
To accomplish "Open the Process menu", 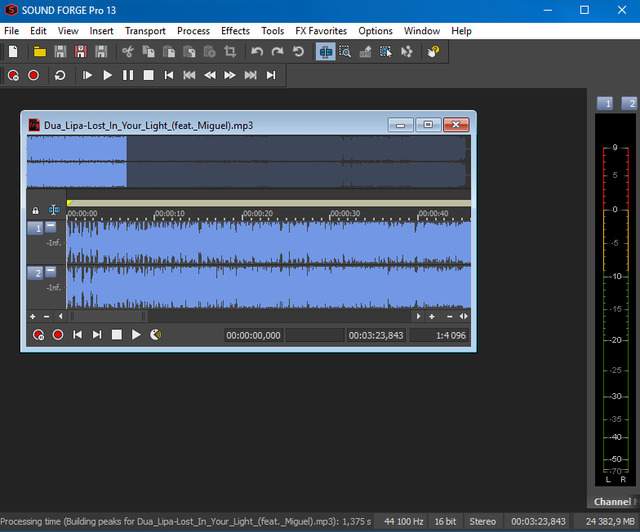I will point(193,31).
